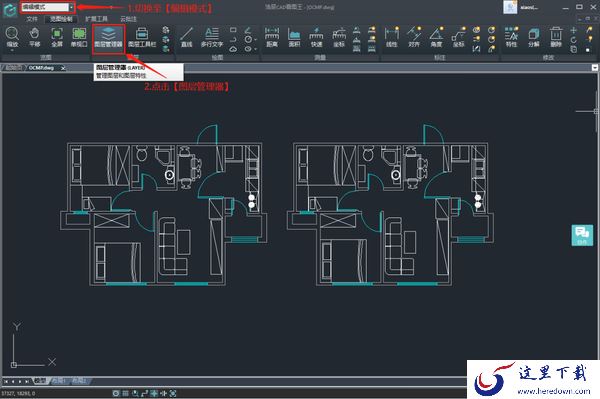Viewport: 600px width, 399px height.
Task: Click the 分解 explode tool
Action: [x=533, y=37]
